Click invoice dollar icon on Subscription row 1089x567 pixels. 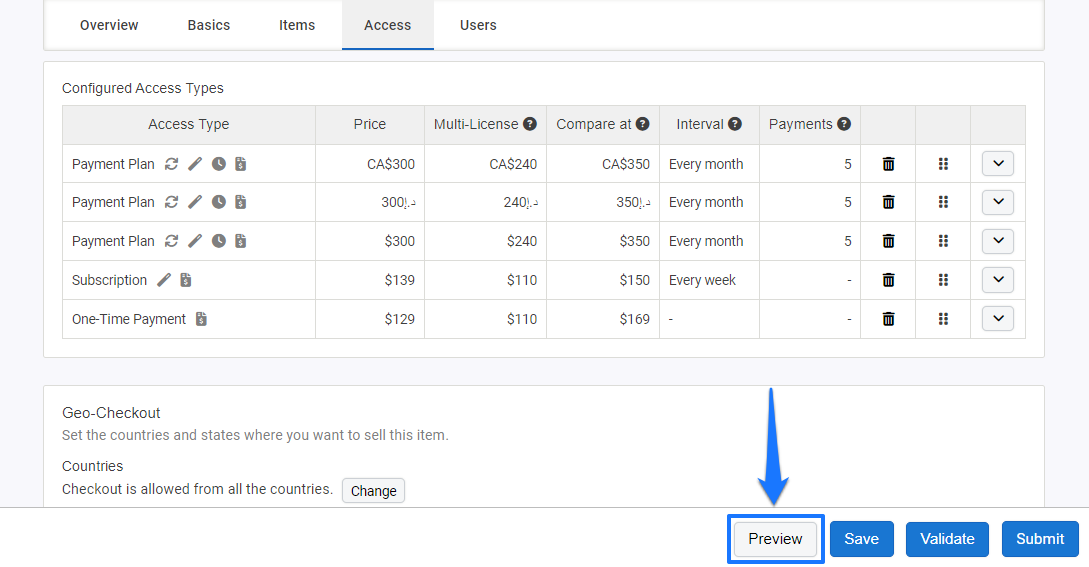pyautogui.click(x=185, y=280)
